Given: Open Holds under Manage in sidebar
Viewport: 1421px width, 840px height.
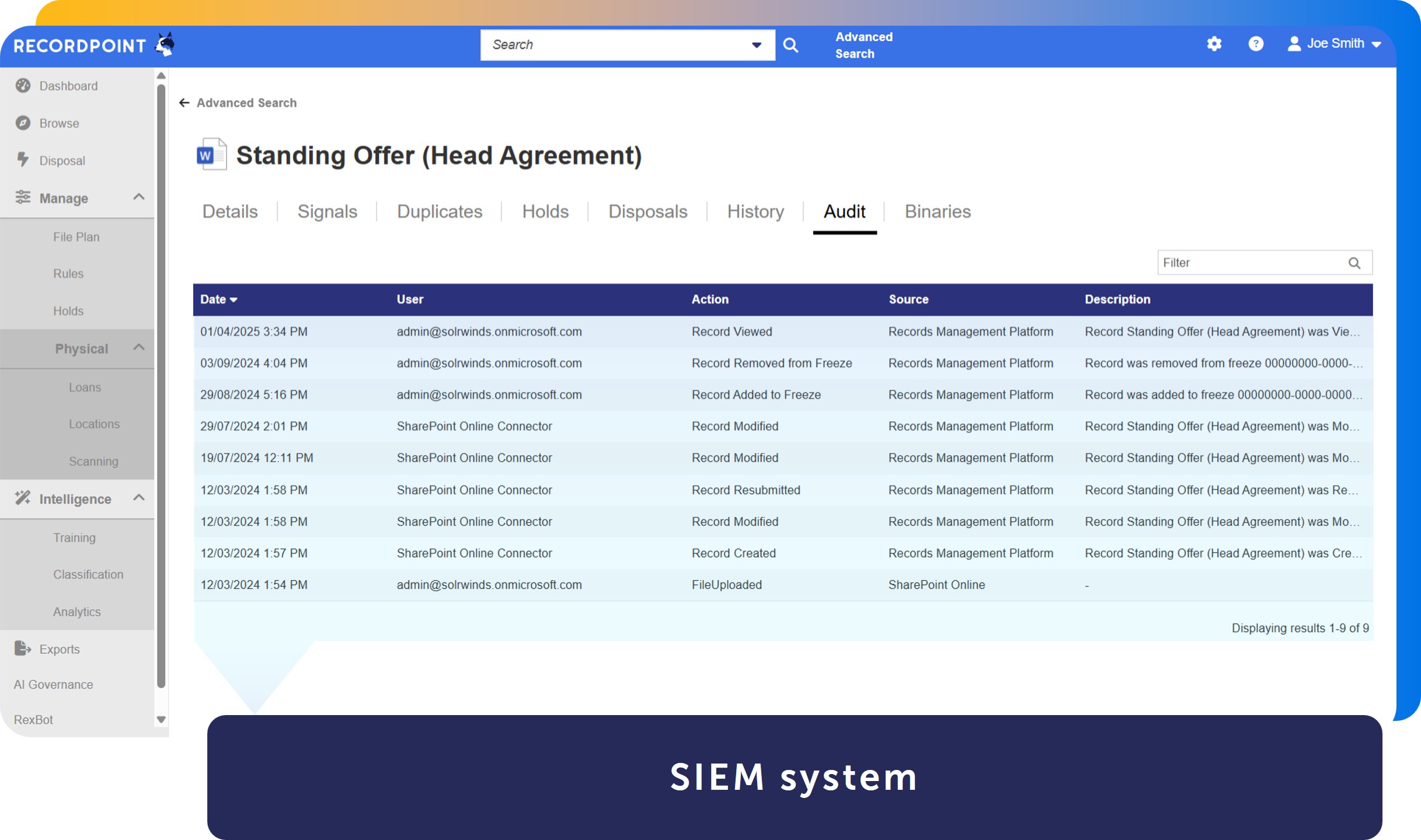Looking at the screenshot, I should pos(68,311).
